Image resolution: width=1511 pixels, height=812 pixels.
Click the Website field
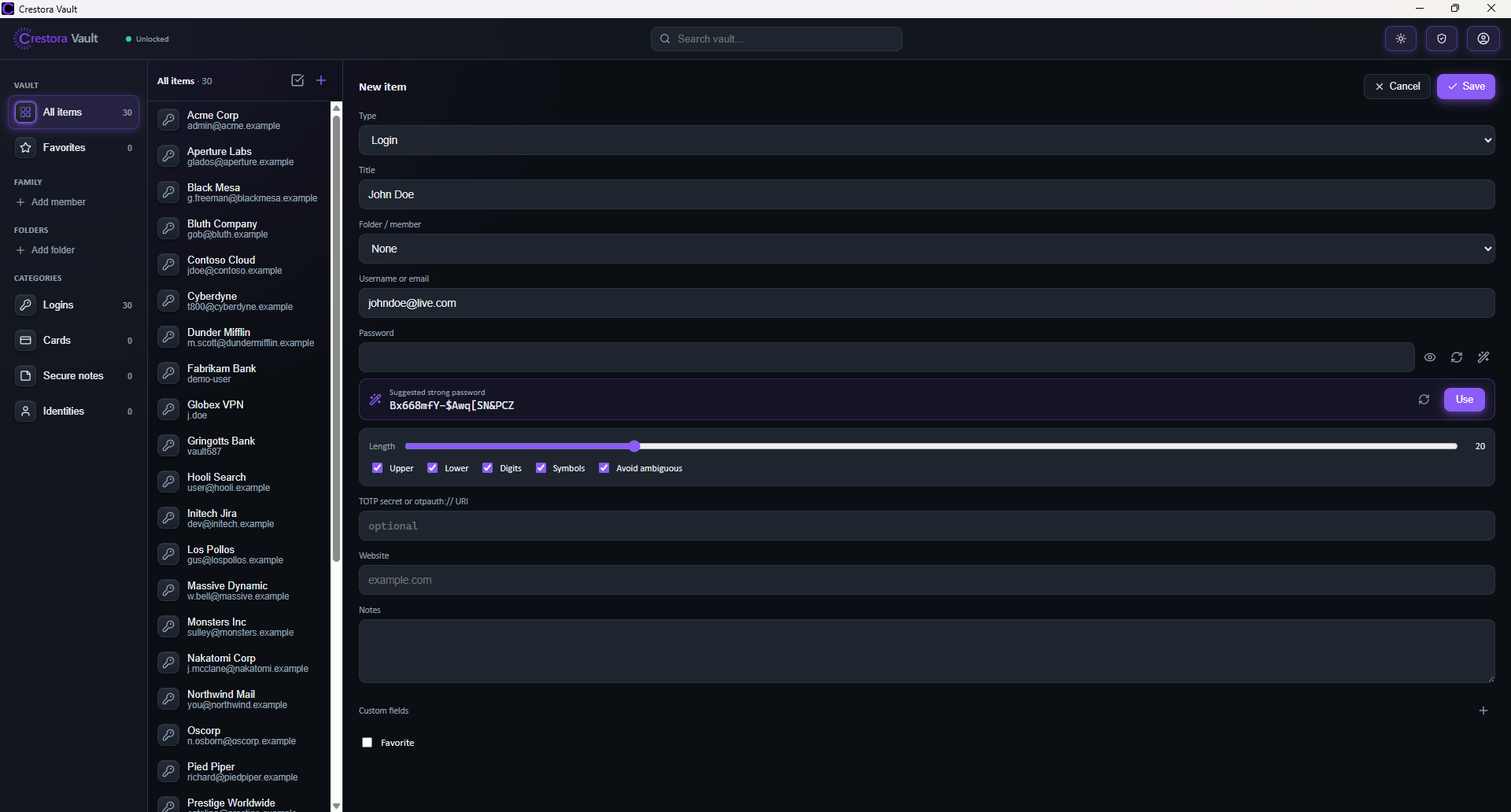pos(926,580)
